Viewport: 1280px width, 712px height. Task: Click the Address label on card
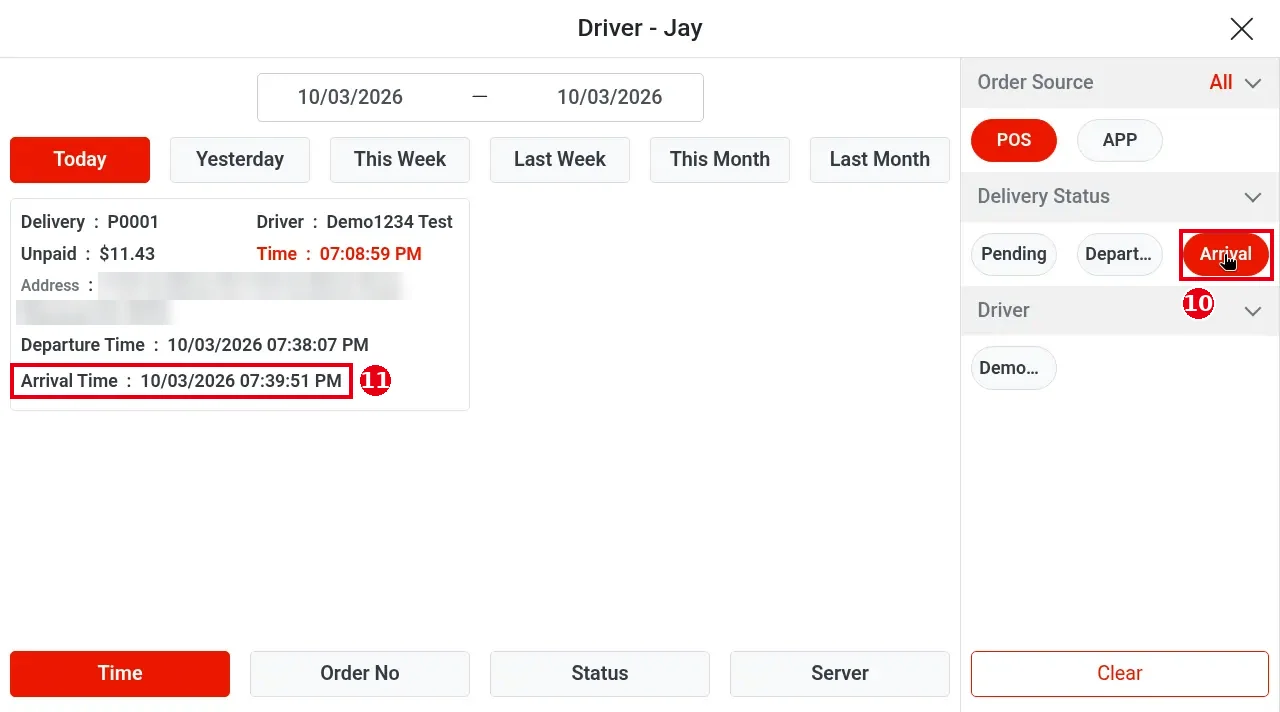[x=50, y=286]
